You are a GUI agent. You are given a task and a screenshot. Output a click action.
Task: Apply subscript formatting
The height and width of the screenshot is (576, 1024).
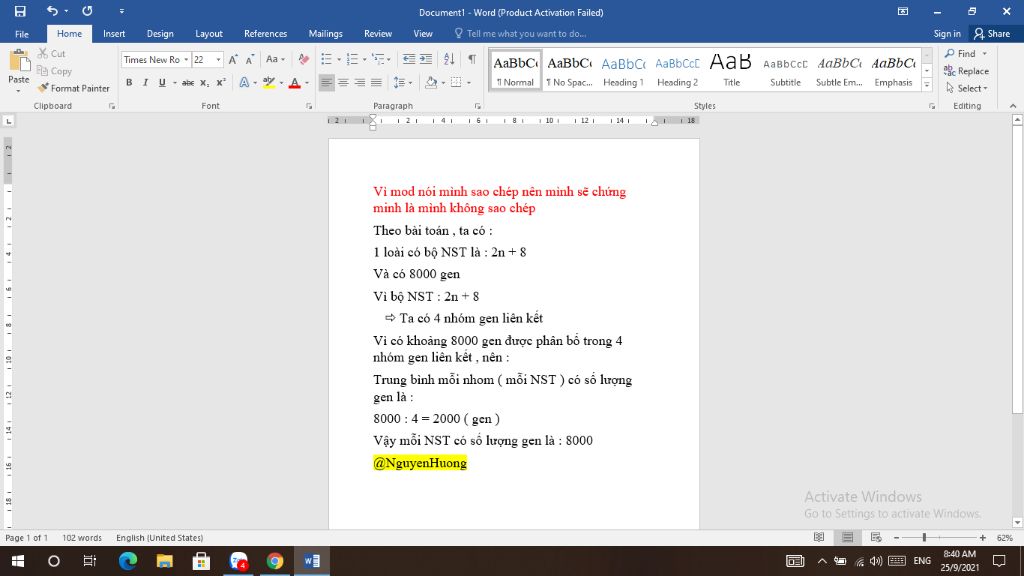pyautogui.click(x=204, y=82)
